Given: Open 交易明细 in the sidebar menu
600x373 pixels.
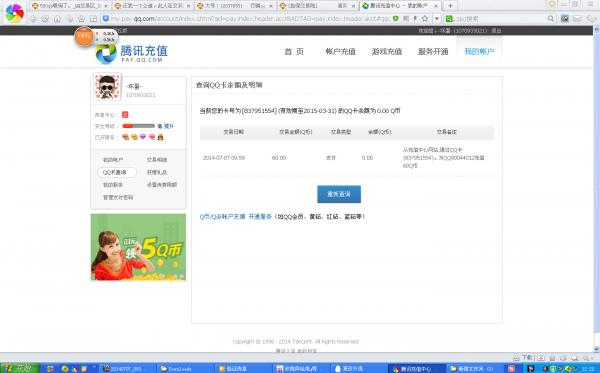Looking at the screenshot, I should pos(157,160).
